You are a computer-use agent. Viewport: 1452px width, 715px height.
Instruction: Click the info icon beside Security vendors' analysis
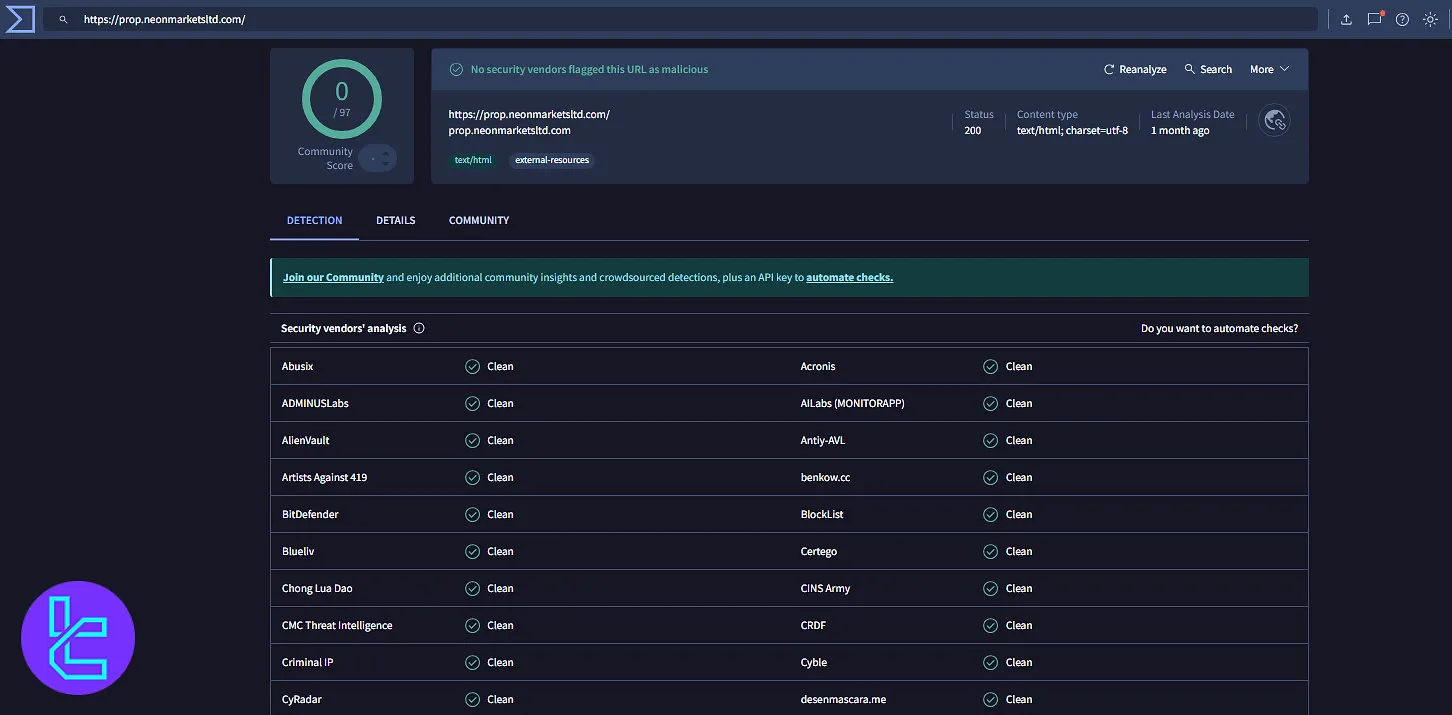point(419,327)
